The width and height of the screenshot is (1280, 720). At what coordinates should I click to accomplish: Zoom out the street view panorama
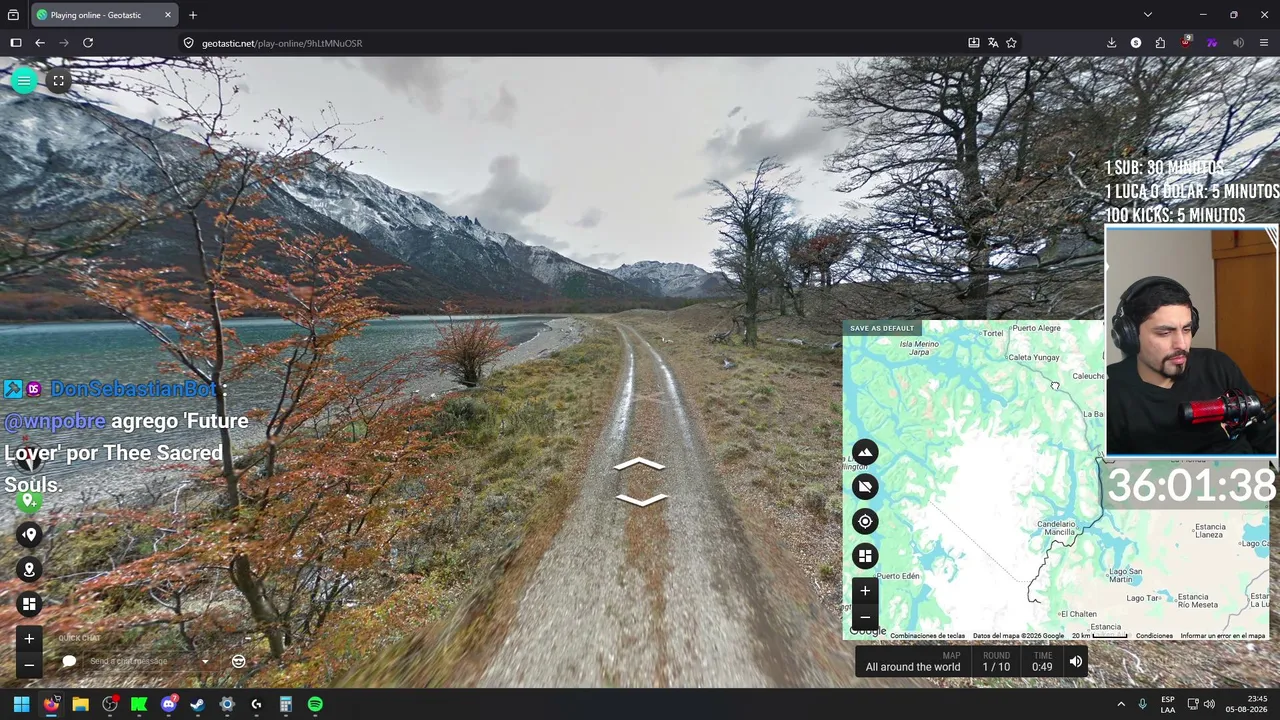(29, 665)
